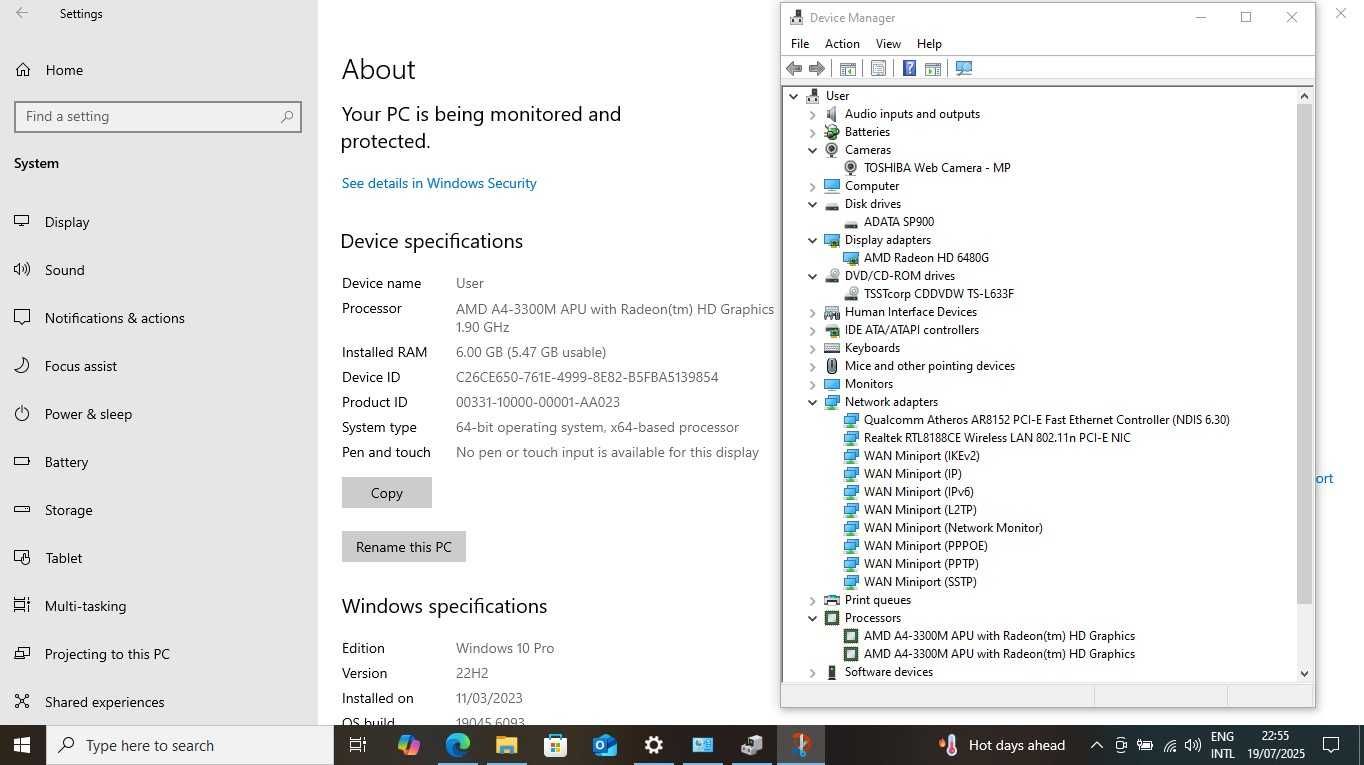Open Outlook from the taskbar

click(x=604, y=745)
